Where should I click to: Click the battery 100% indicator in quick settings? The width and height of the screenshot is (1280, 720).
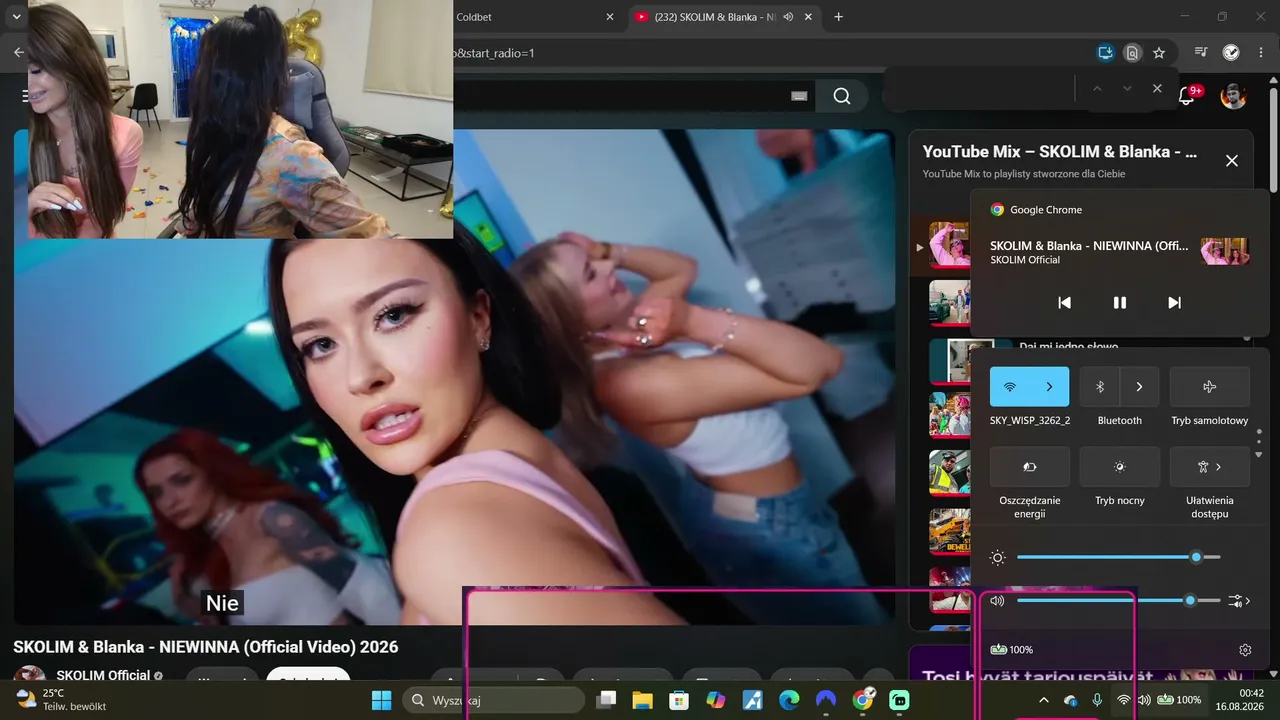(x=1012, y=650)
